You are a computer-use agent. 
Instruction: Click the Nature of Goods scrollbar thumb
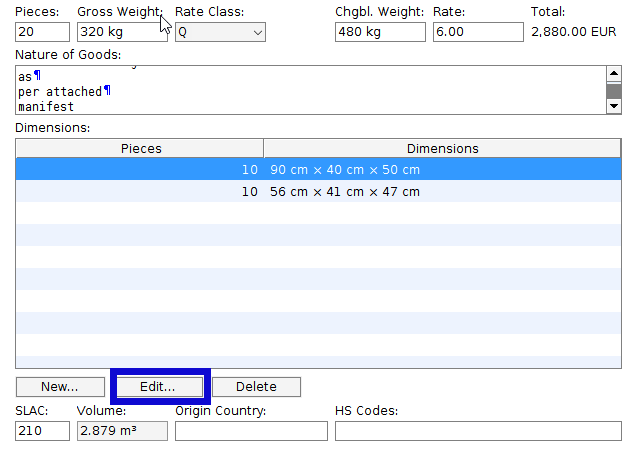(x=614, y=90)
